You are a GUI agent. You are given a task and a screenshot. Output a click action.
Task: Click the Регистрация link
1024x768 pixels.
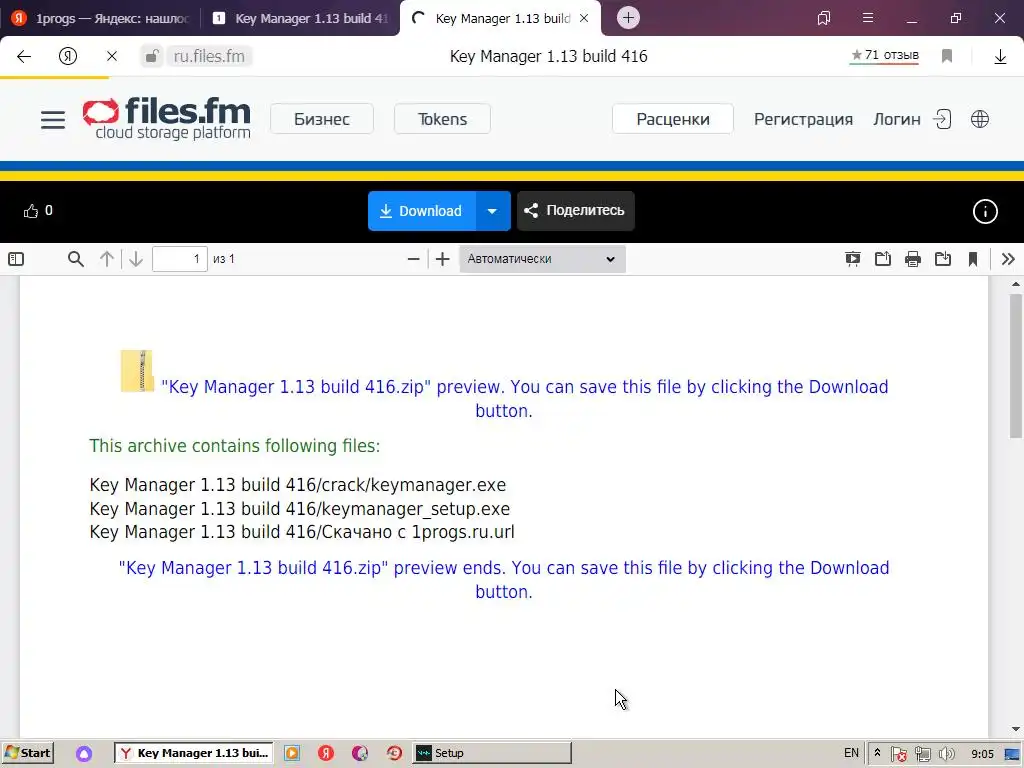click(803, 119)
